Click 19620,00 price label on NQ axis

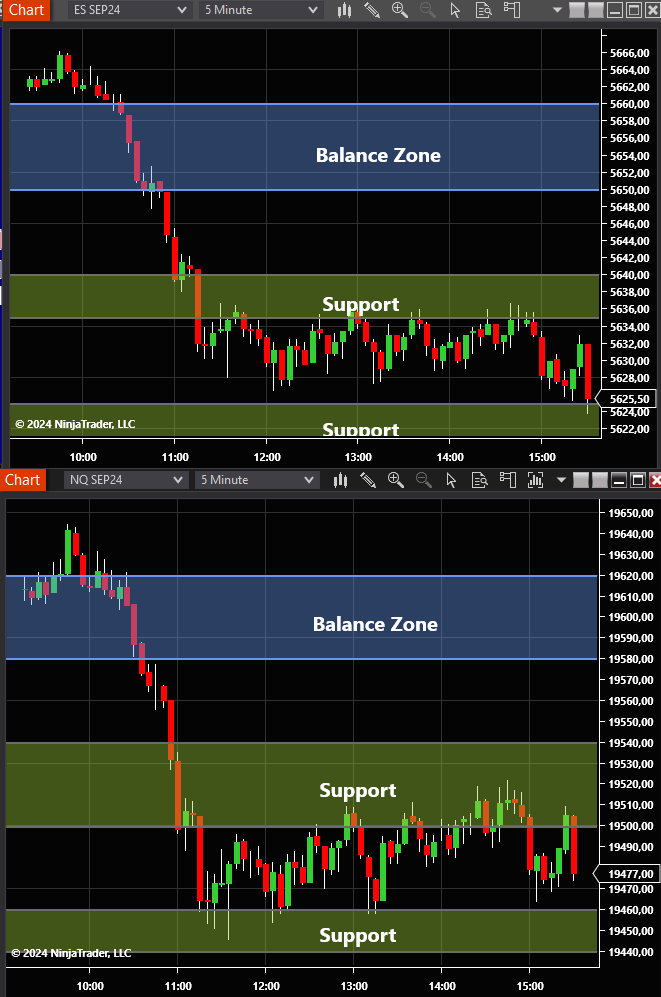coord(630,576)
